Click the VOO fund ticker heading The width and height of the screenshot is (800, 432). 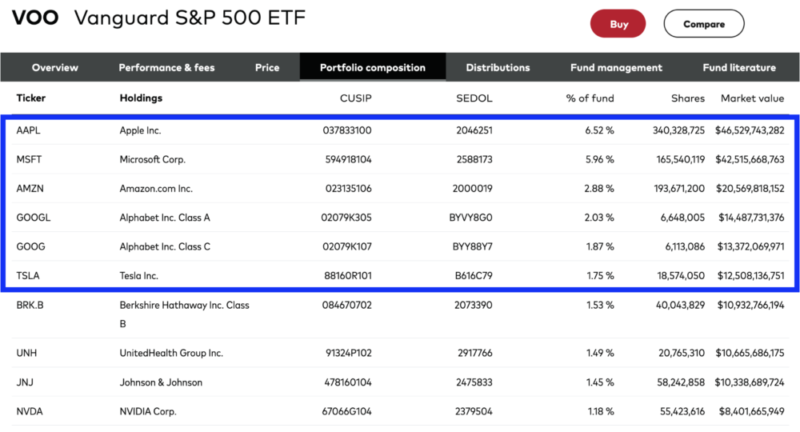click(35, 18)
